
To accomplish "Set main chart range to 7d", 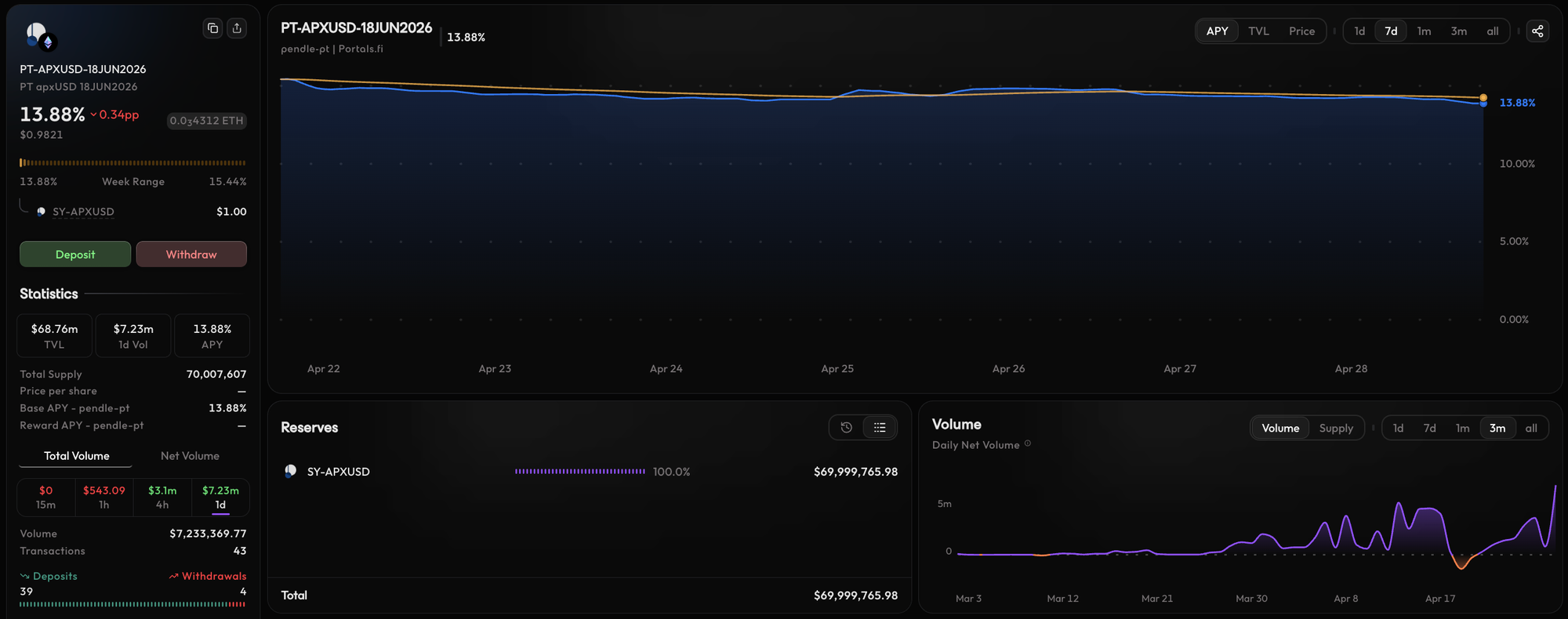I will pos(1391,31).
